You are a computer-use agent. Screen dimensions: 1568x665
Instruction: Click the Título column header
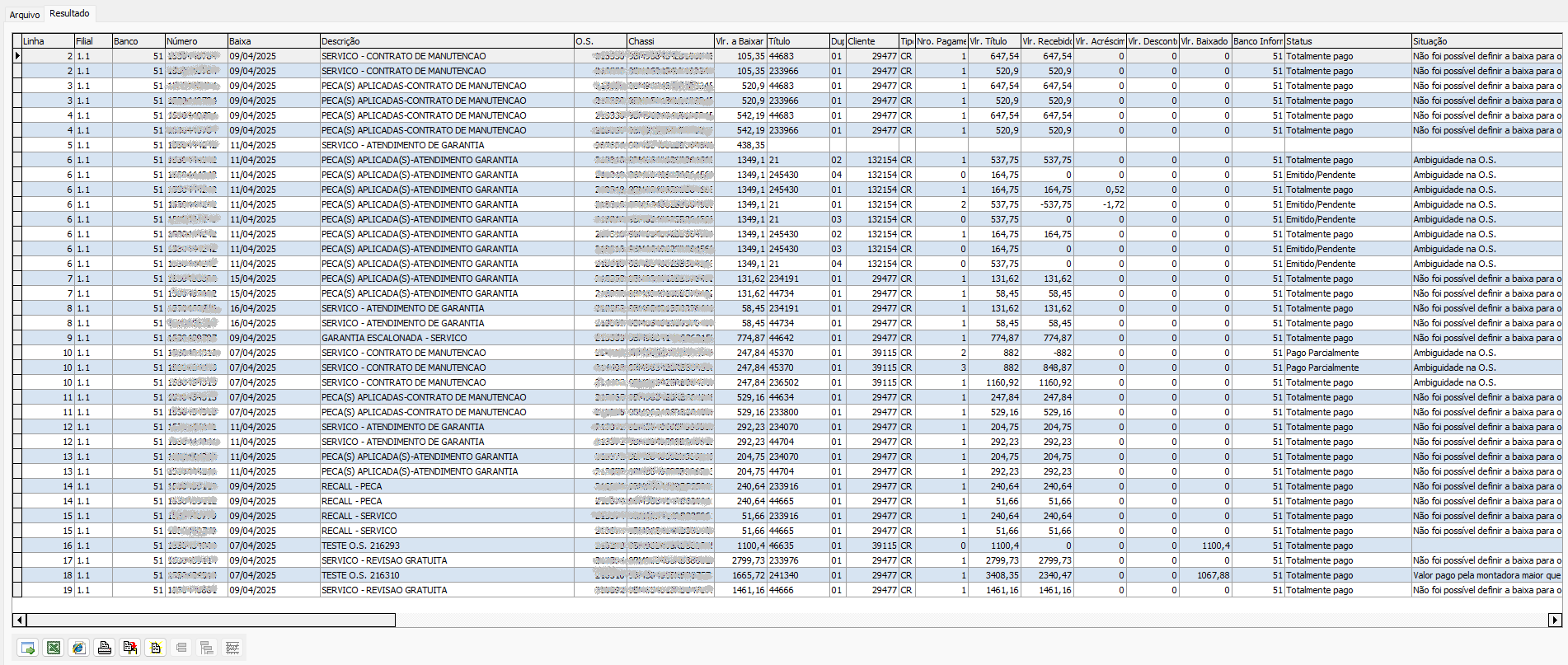click(798, 41)
